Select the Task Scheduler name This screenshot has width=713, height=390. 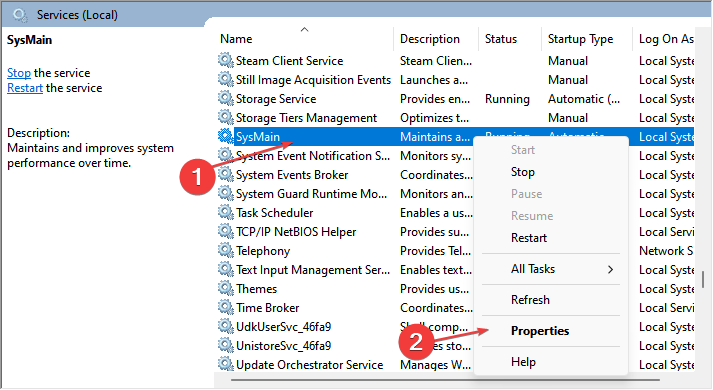274,213
